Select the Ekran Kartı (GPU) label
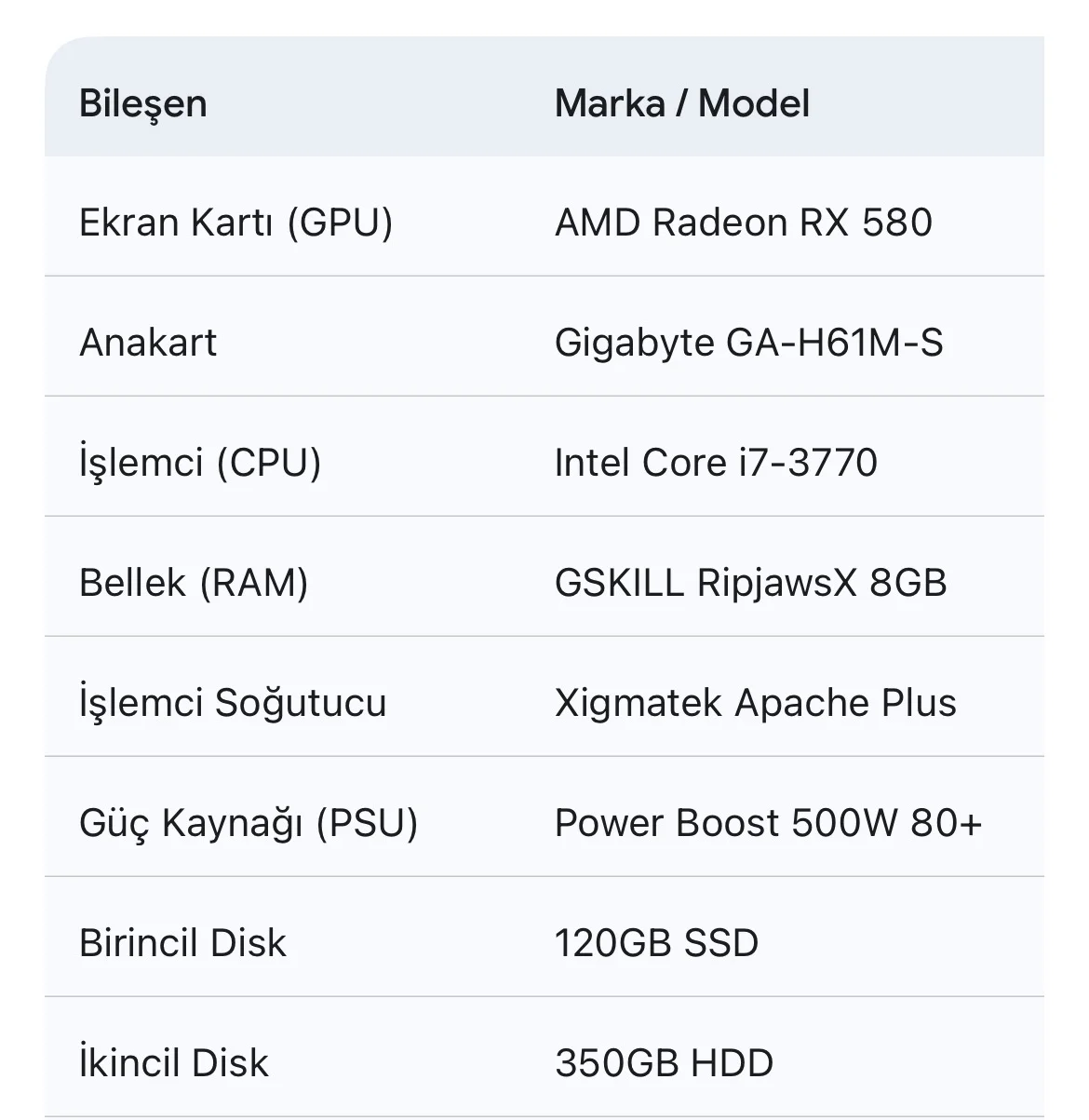Screen dimensions: 1089x1120 [235, 223]
